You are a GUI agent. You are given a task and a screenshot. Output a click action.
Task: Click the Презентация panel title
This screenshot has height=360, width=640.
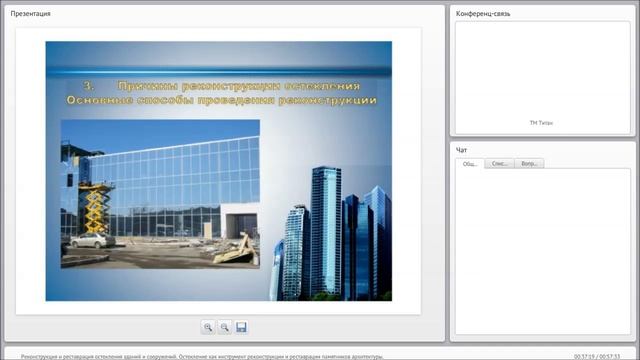(x=31, y=13)
